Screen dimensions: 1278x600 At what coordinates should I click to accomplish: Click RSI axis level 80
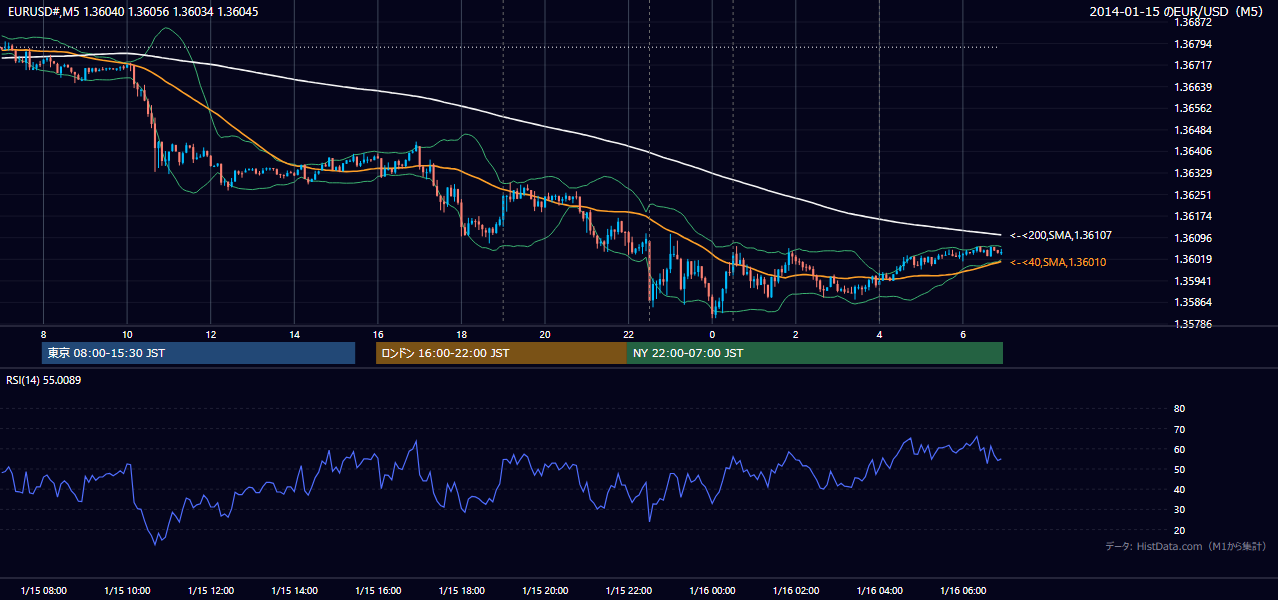[x=1179, y=409]
